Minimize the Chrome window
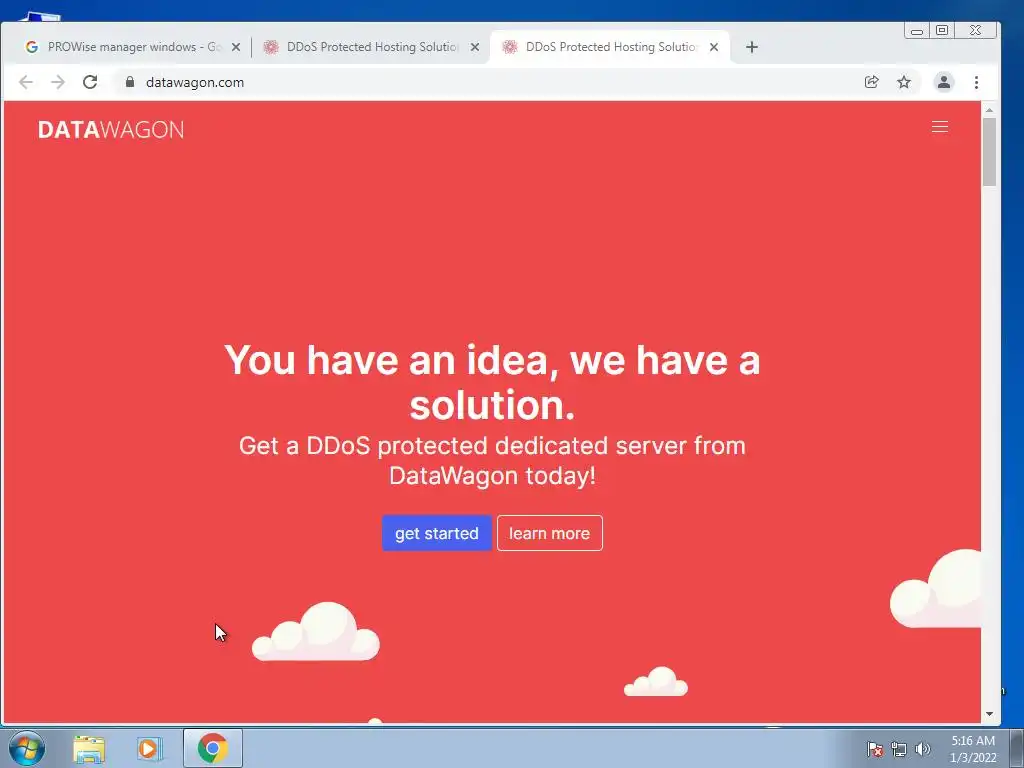Image resolution: width=1024 pixels, height=768 pixels. point(917,31)
